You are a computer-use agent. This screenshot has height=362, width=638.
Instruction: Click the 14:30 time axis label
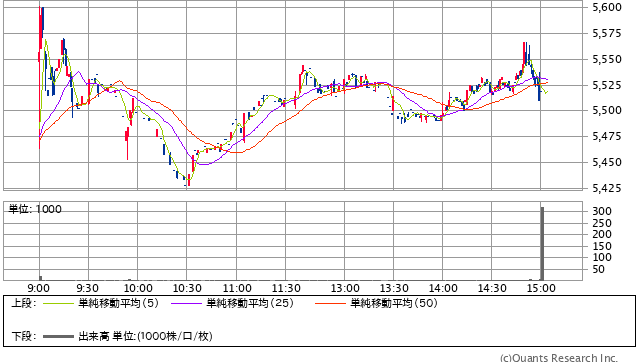pyautogui.click(x=492, y=288)
